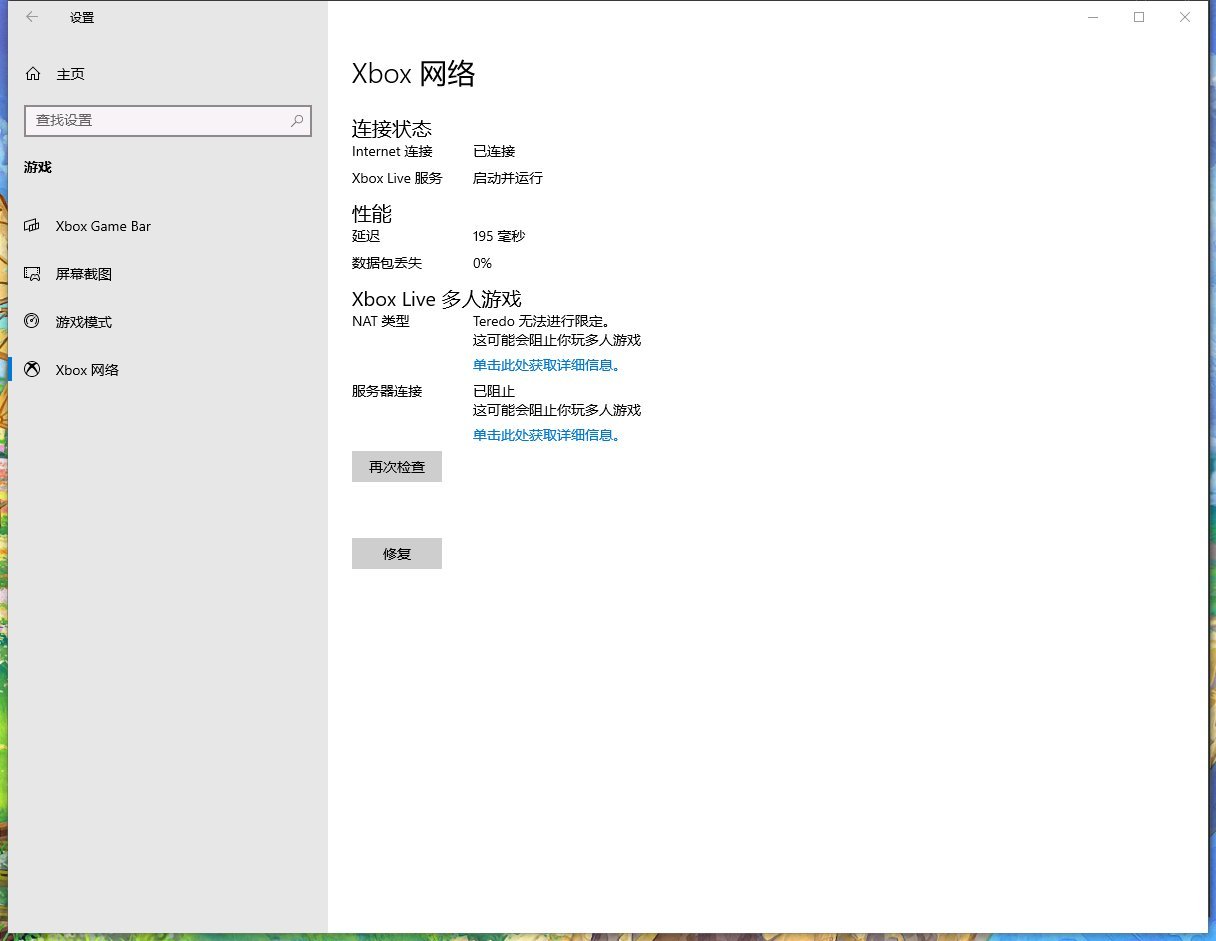Click the 195 毫秒 latency value
Image resolution: width=1216 pixels, height=941 pixels.
point(499,237)
